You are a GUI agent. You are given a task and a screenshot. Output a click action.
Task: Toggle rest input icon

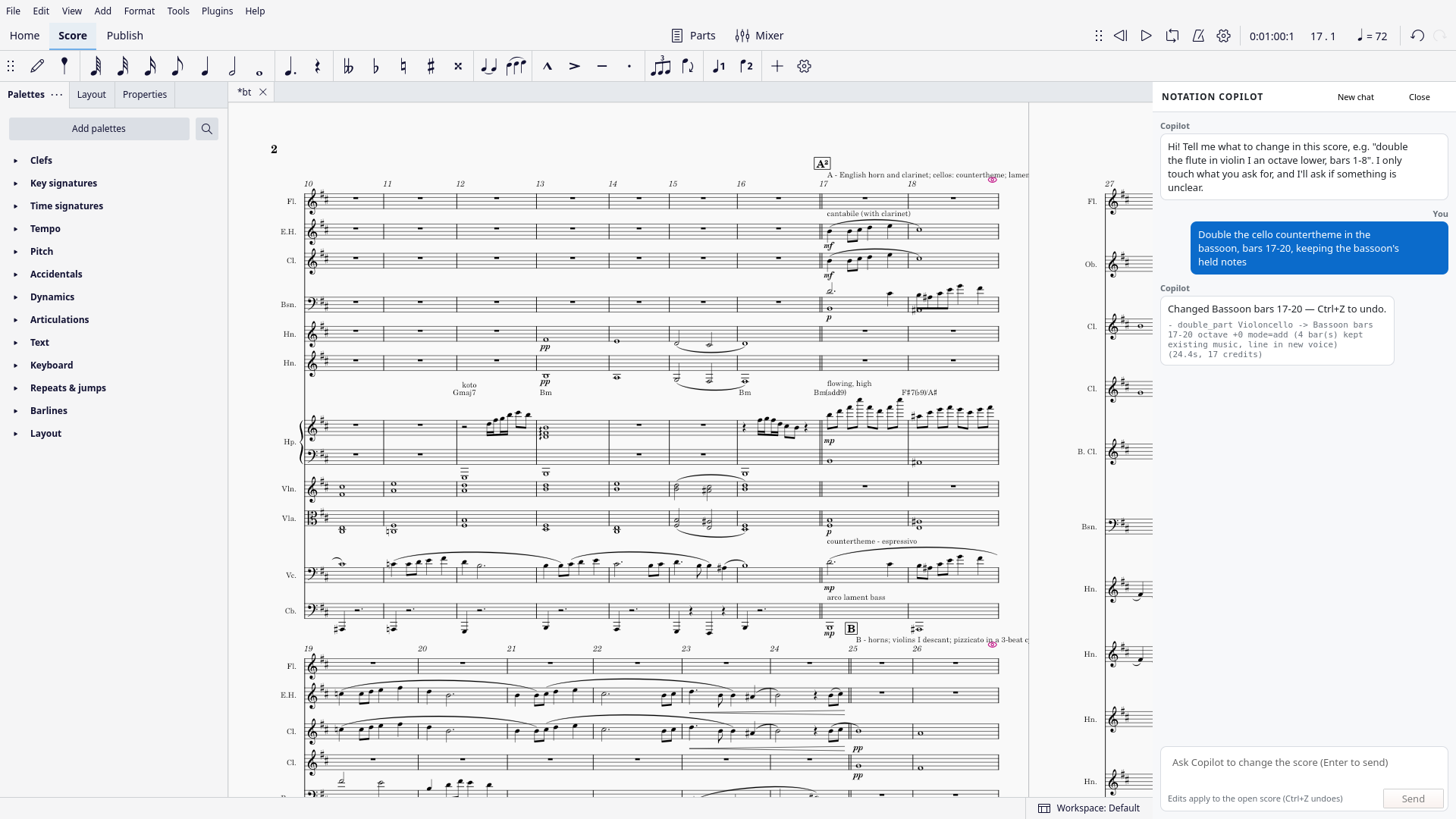(317, 67)
